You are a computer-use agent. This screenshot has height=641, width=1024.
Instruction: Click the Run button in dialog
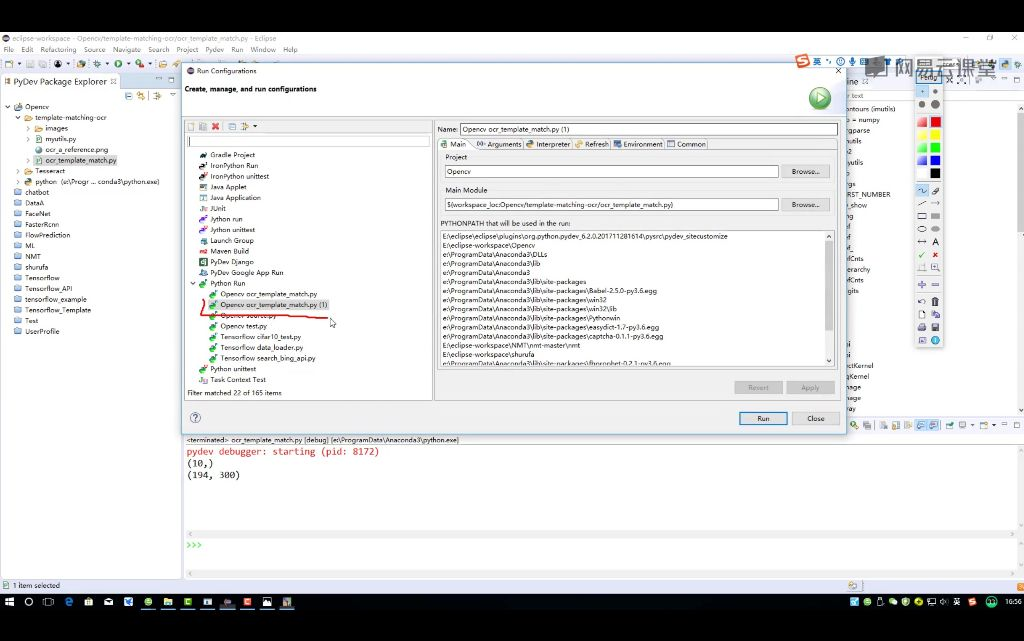(763, 418)
